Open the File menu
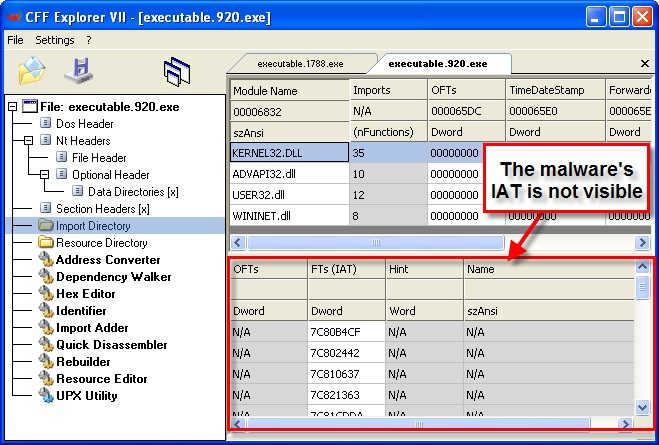659x445 pixels. (15, 40)
